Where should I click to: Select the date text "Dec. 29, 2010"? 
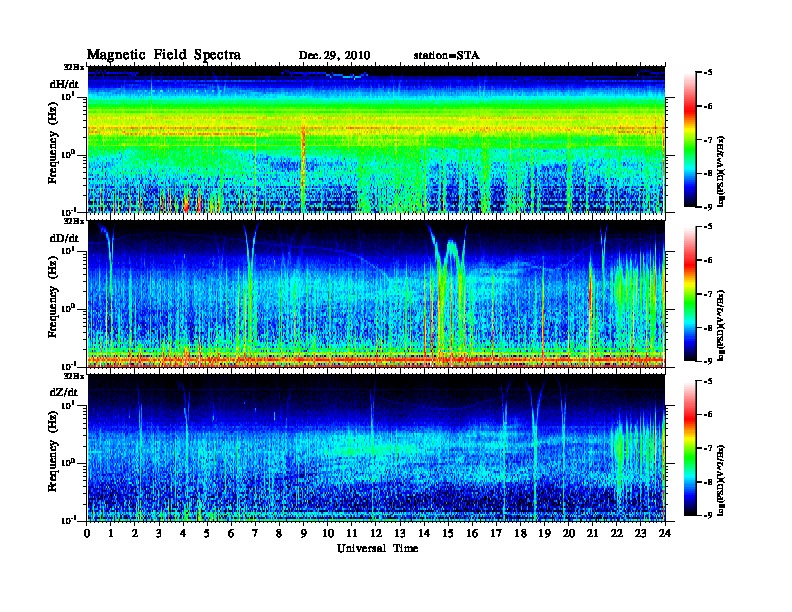click(x=334, y=56)
